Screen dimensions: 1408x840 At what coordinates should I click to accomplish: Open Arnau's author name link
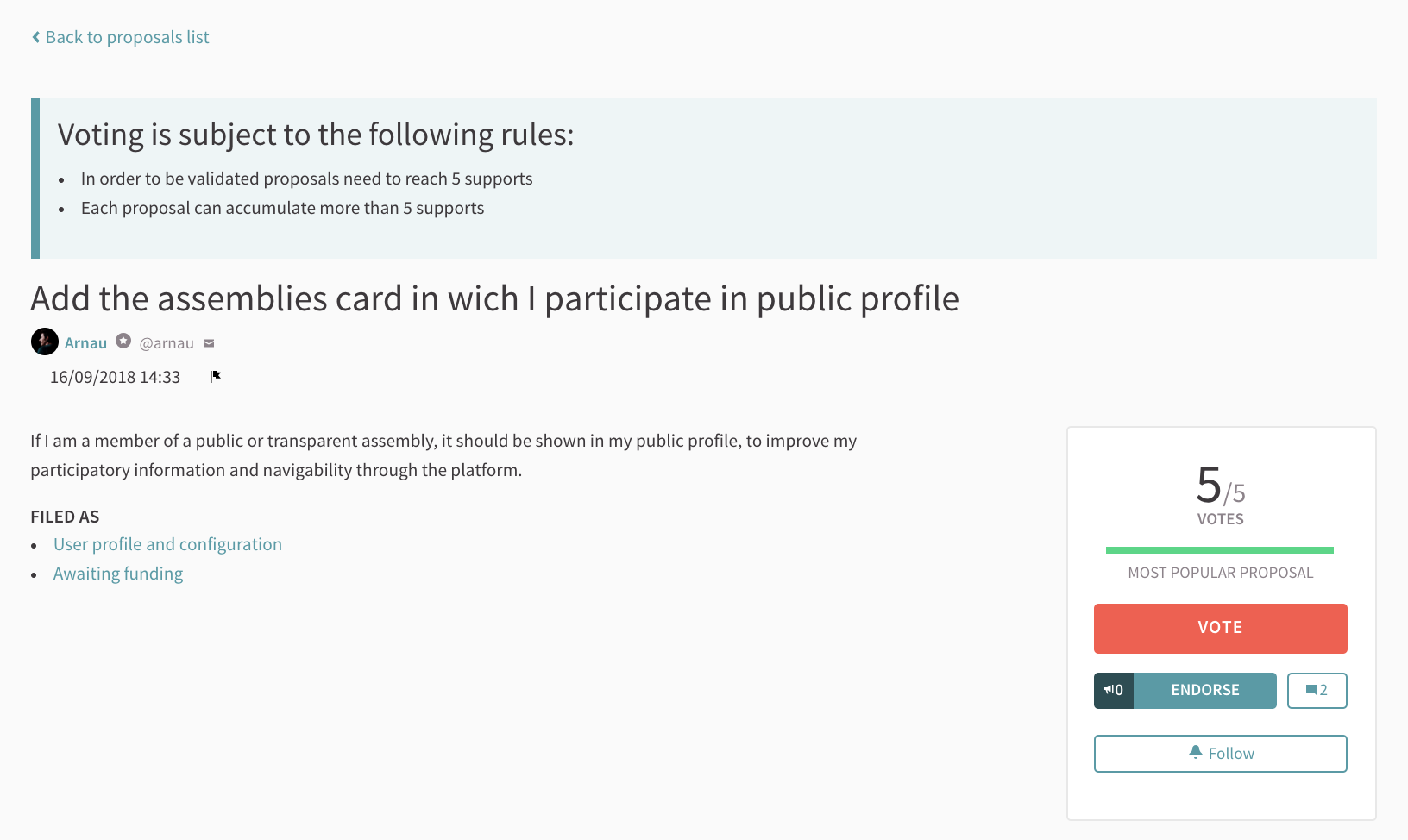(x=85, y=342)
